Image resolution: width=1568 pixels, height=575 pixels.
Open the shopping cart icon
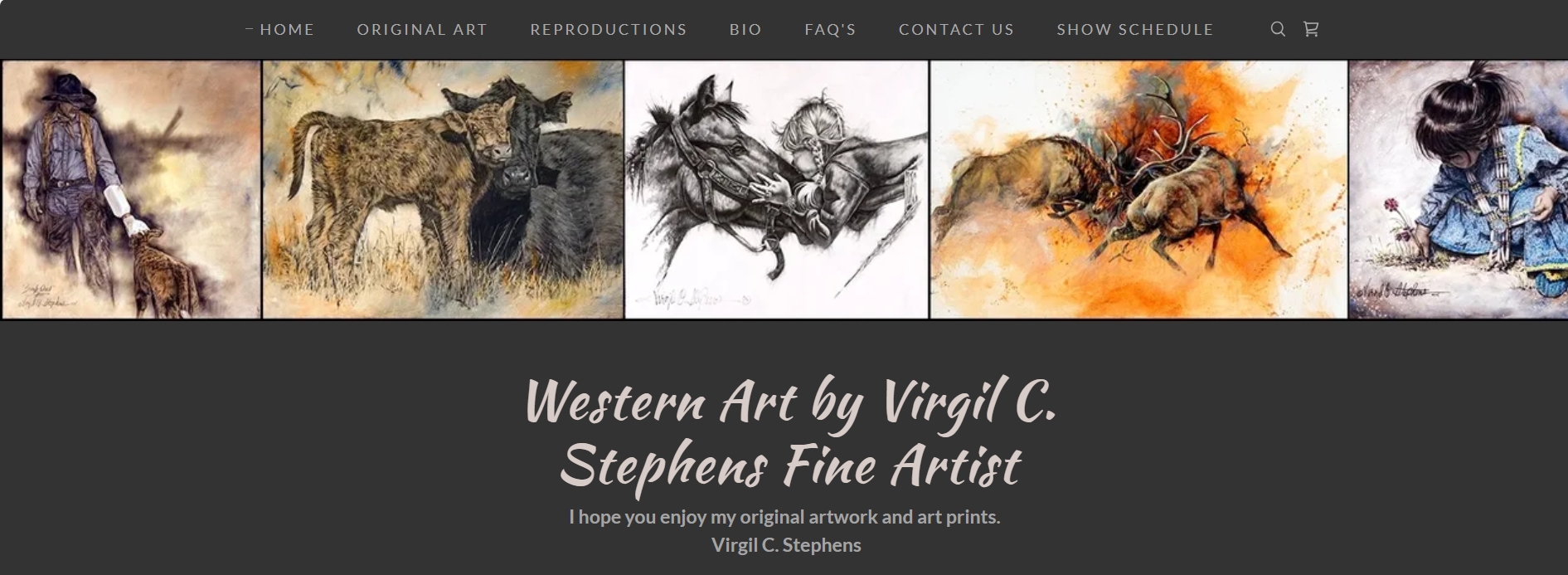click(x=1311, y=29)
